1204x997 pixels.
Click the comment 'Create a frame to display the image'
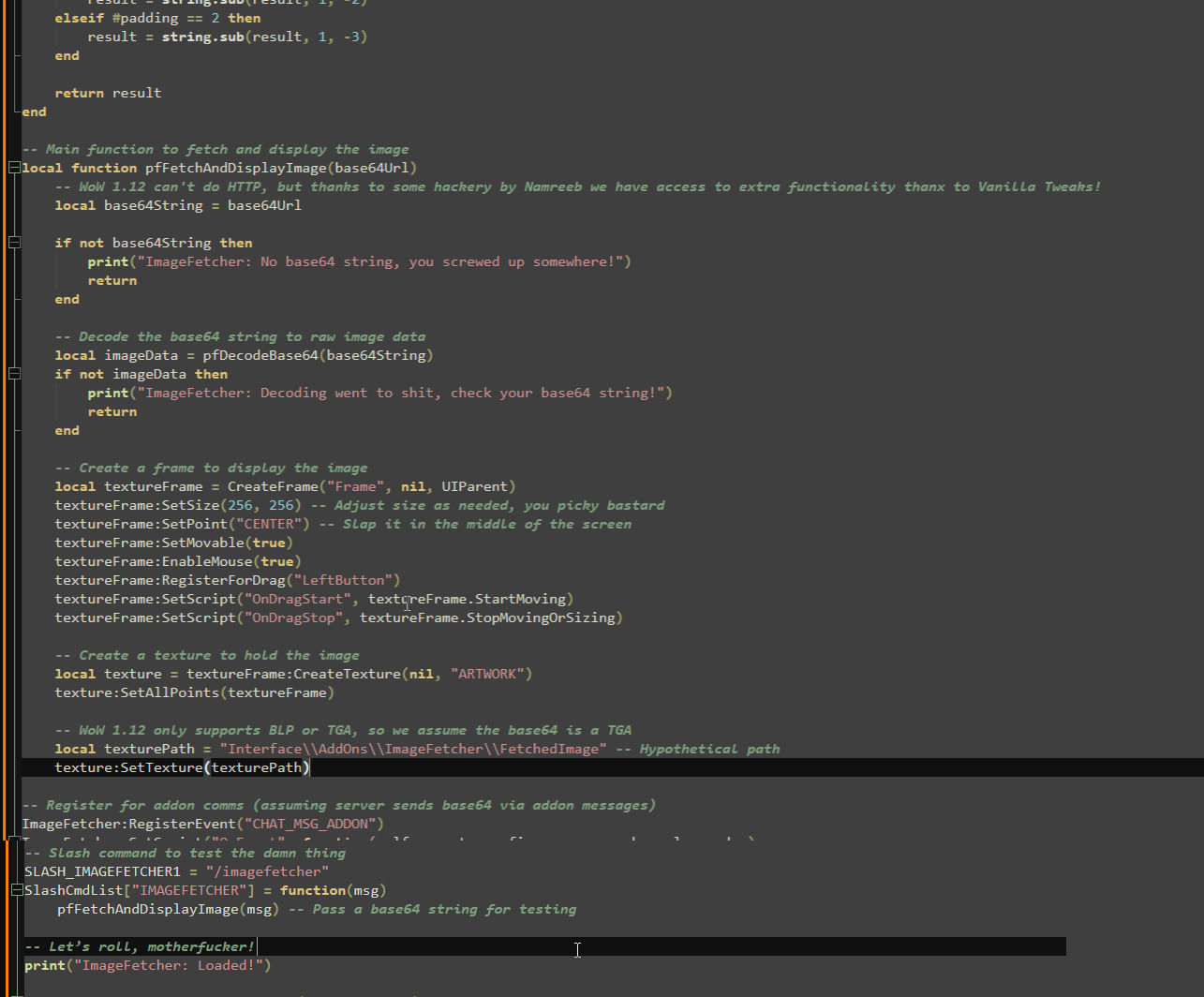[x=211, y=468]
